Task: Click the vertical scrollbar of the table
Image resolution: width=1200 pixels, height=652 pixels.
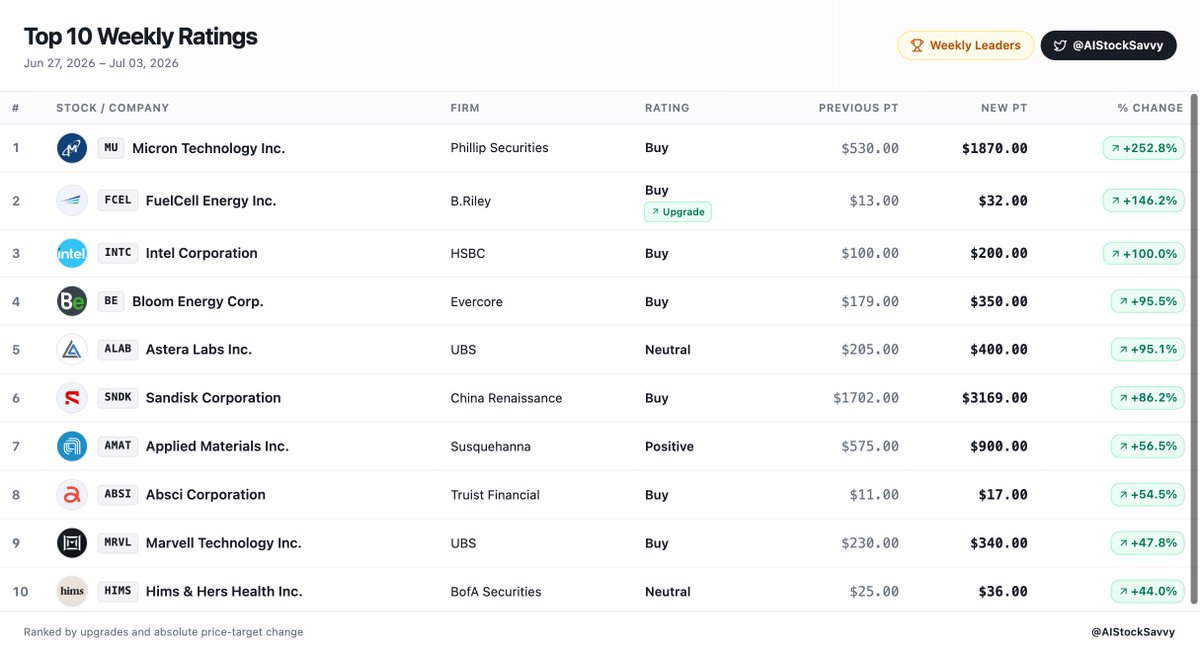Action: 1194,348
